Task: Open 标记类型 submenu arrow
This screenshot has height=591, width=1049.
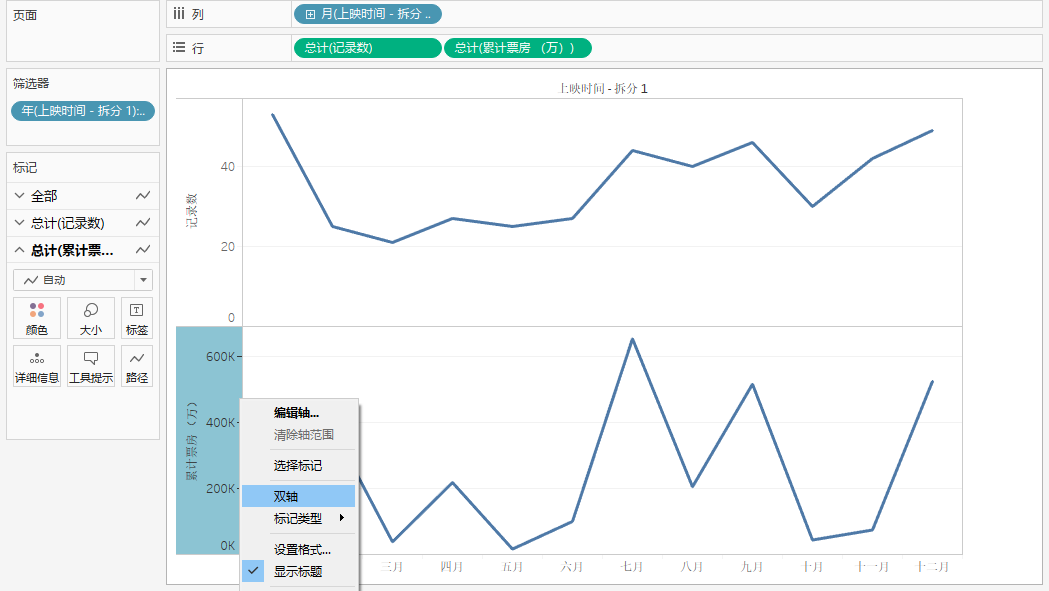Action: click(342, 518)
